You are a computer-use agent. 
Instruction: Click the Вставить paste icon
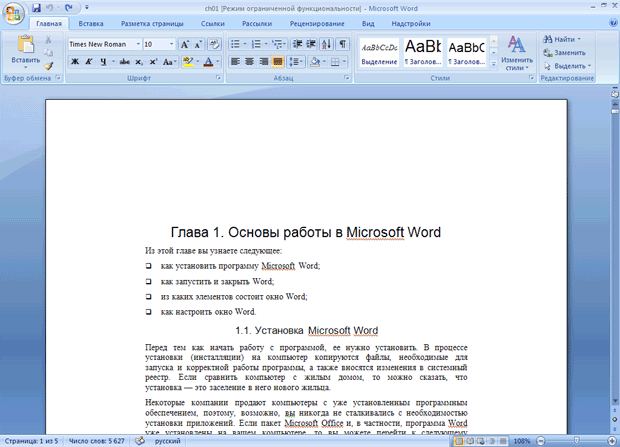coord(26,44)
